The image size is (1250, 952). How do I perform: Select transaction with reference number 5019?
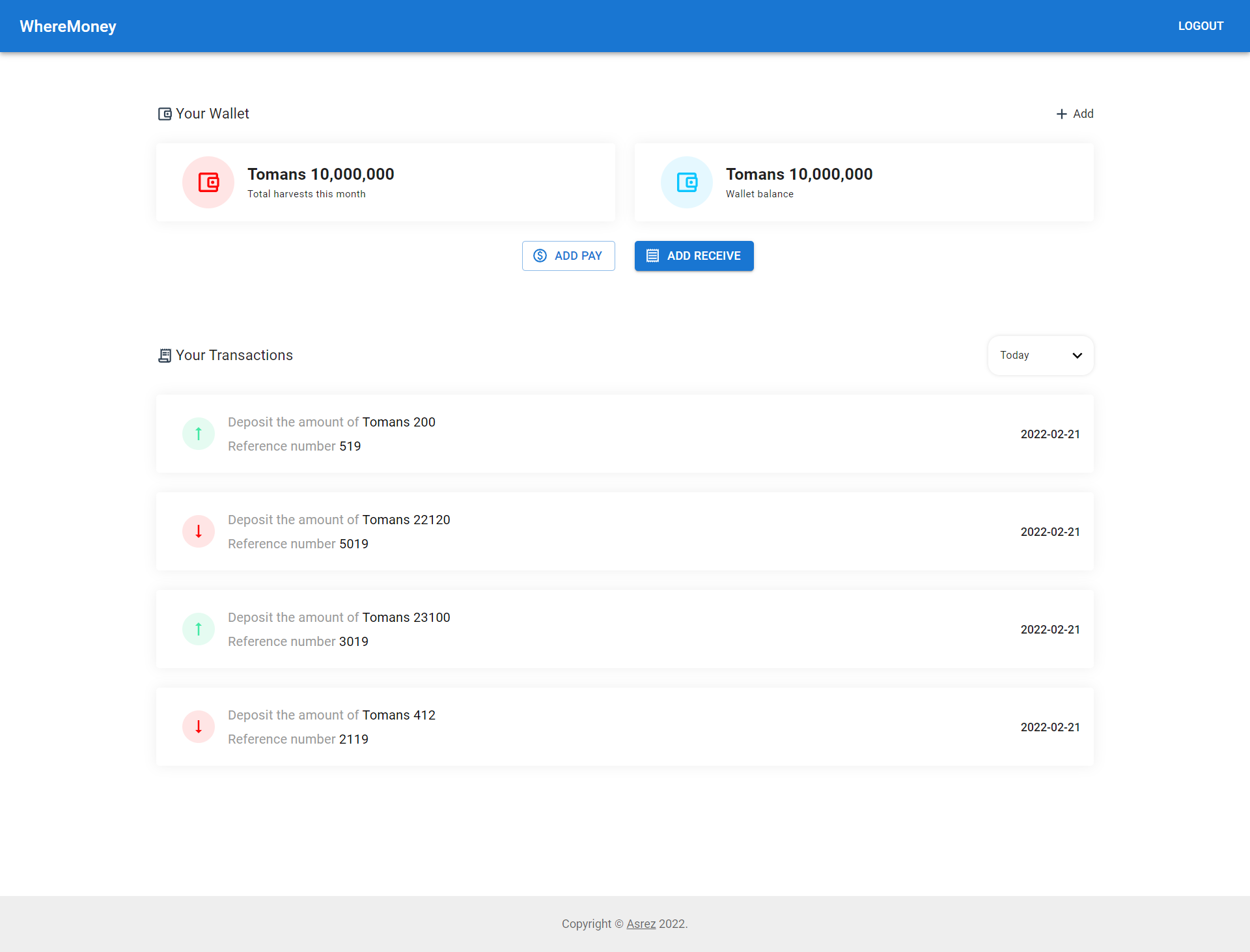pyautogui.click(x=624, y=531)
